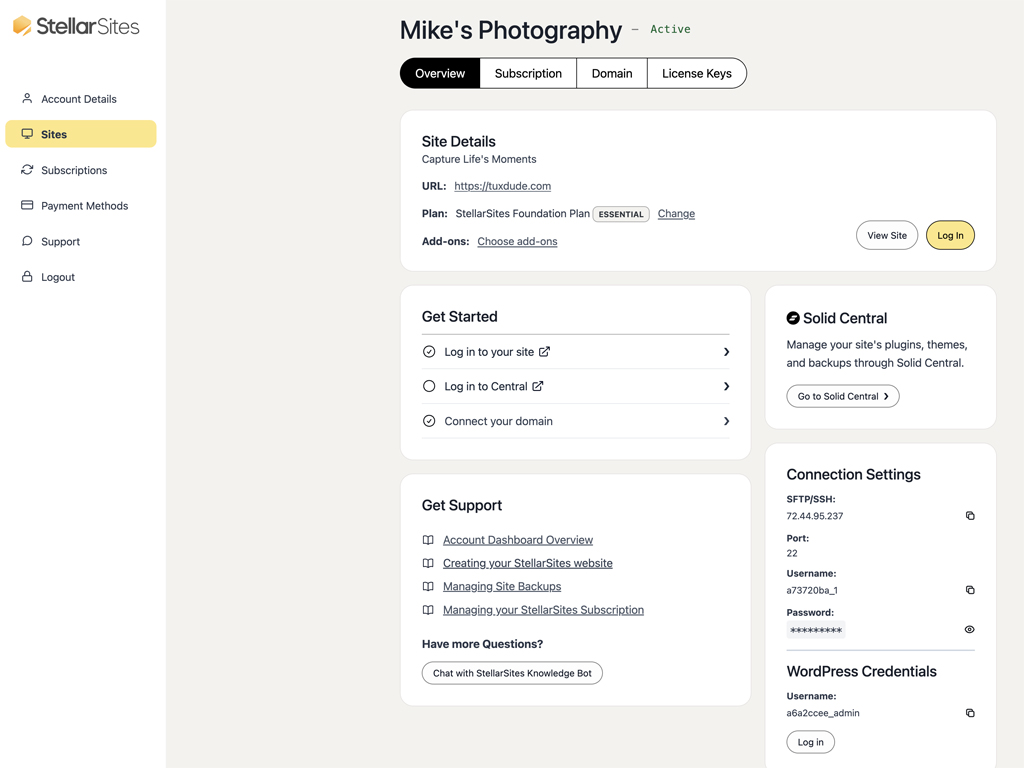Click the Choose add-ons link
Screen dimensions: 1024x768
(517, 241)
